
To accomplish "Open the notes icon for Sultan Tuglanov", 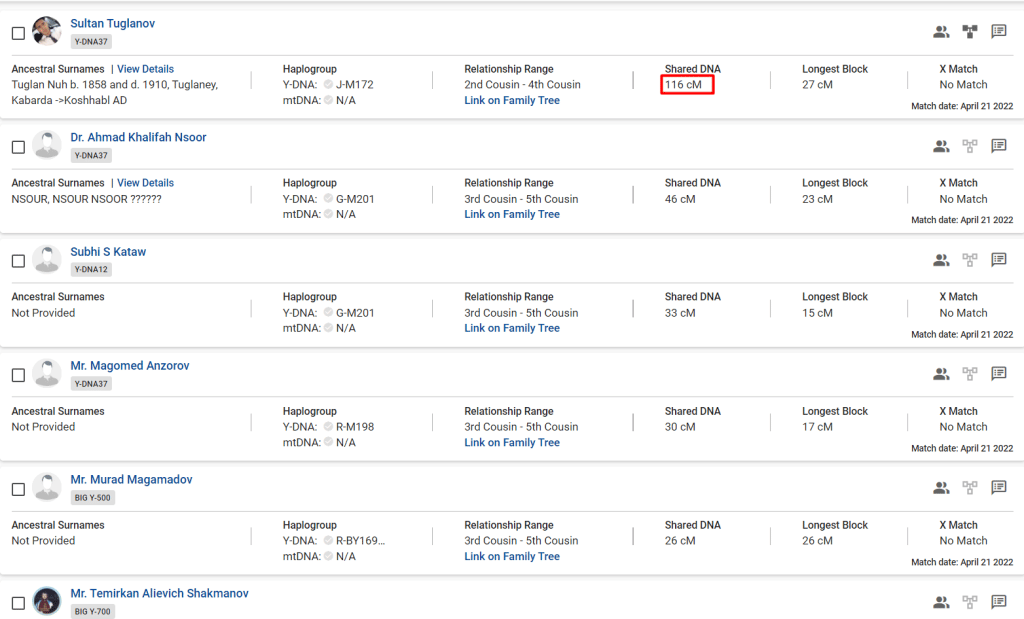I will (x=998, y=32).
